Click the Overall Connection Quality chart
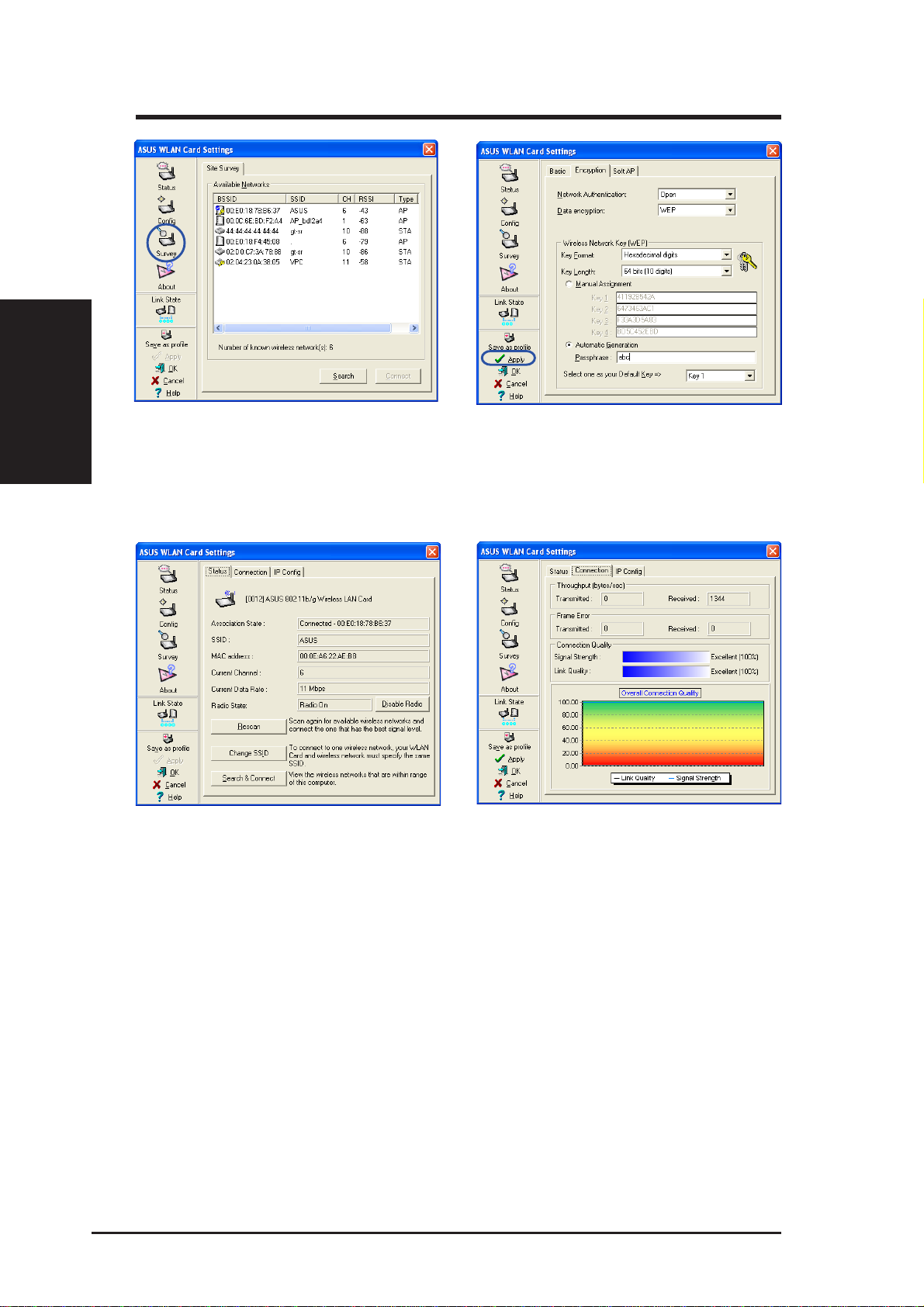 [x=672, y=733]
